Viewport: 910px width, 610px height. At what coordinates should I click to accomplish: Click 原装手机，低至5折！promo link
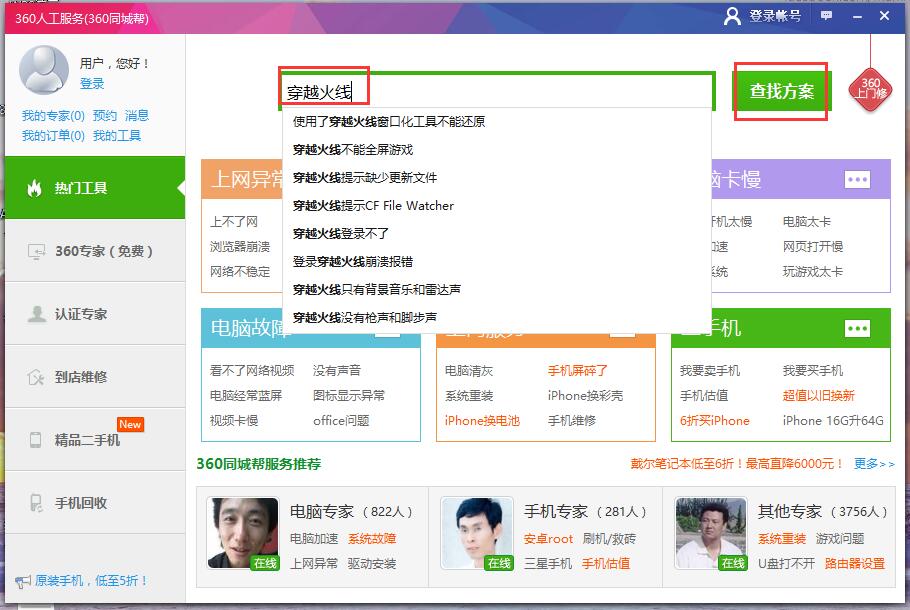(92, 581)
